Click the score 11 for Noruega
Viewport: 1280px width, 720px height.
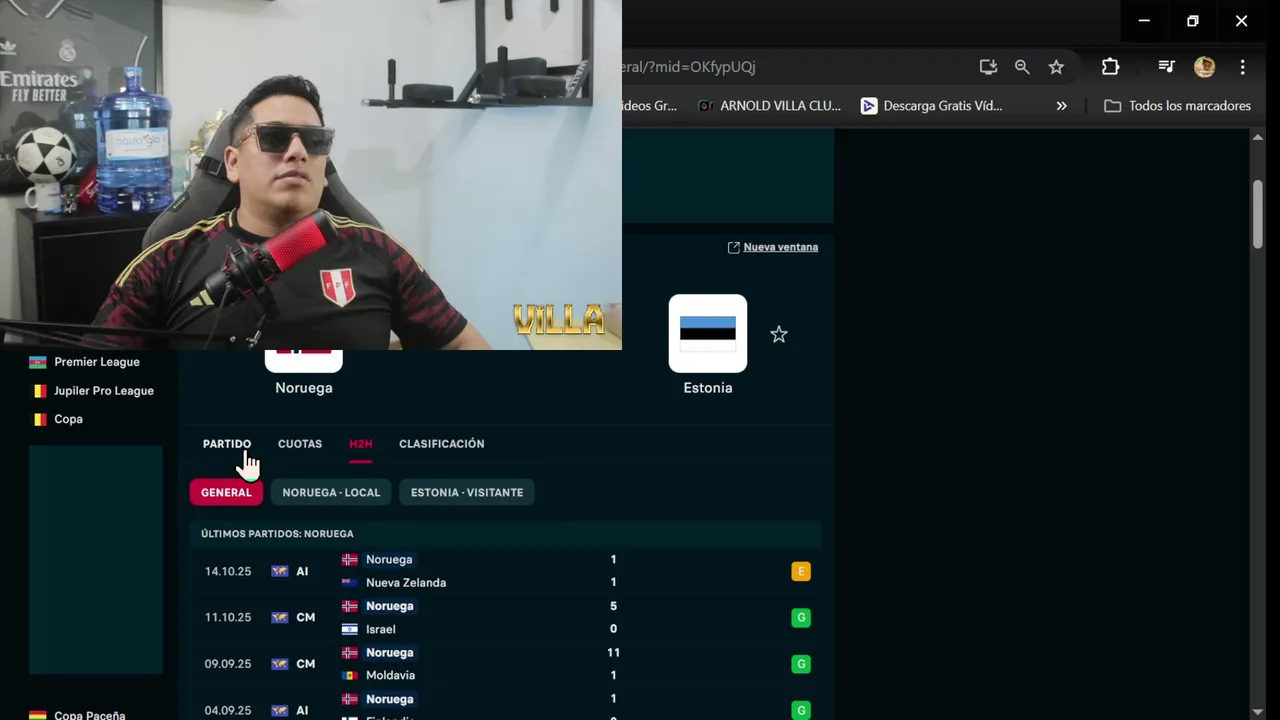pos(613,652)
